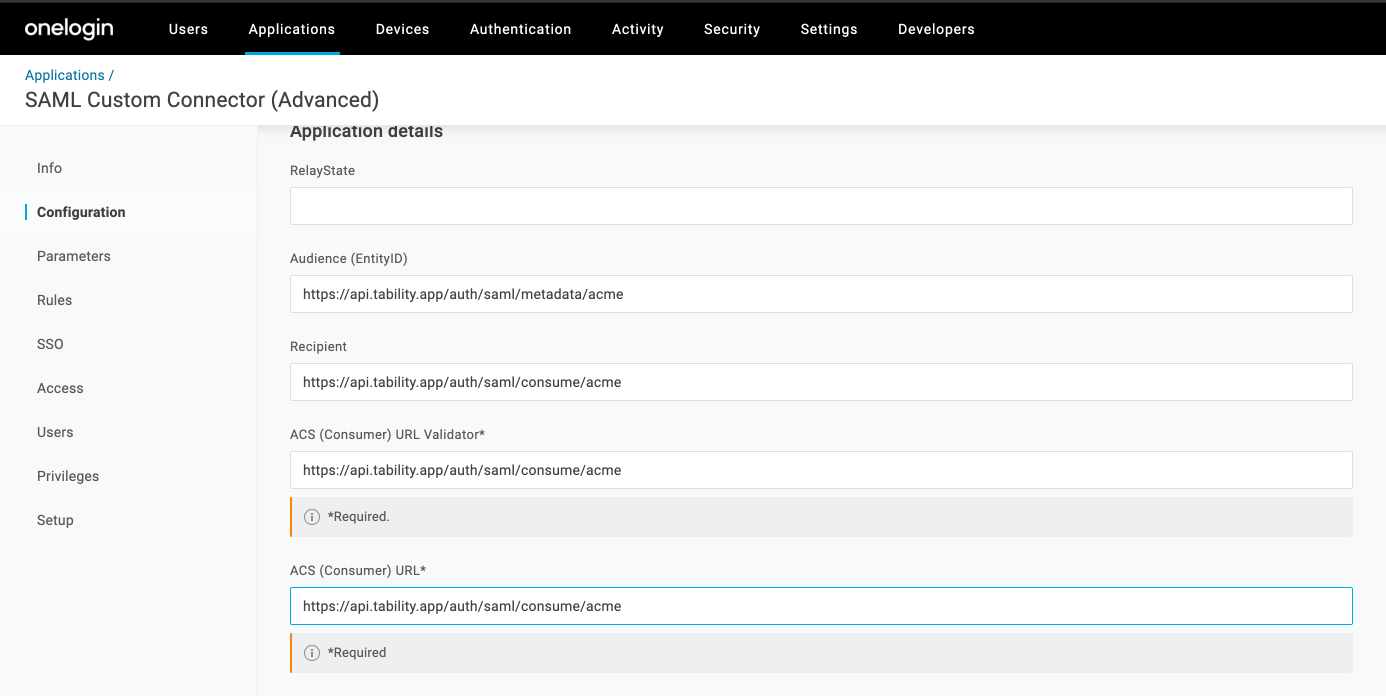
Task: Open the Privileges sidebar tab
Action: pyautogui.click(x=68, y=476)
